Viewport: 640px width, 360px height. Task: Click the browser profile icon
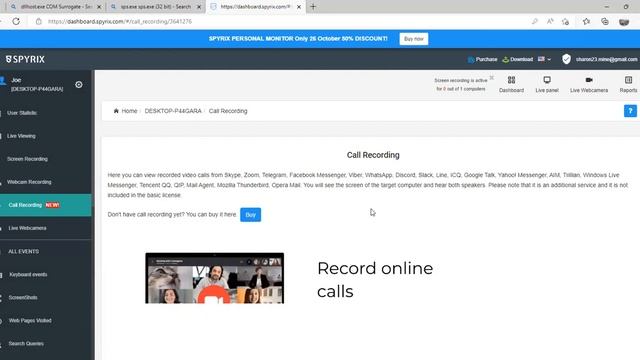click(x=624, y=21)
